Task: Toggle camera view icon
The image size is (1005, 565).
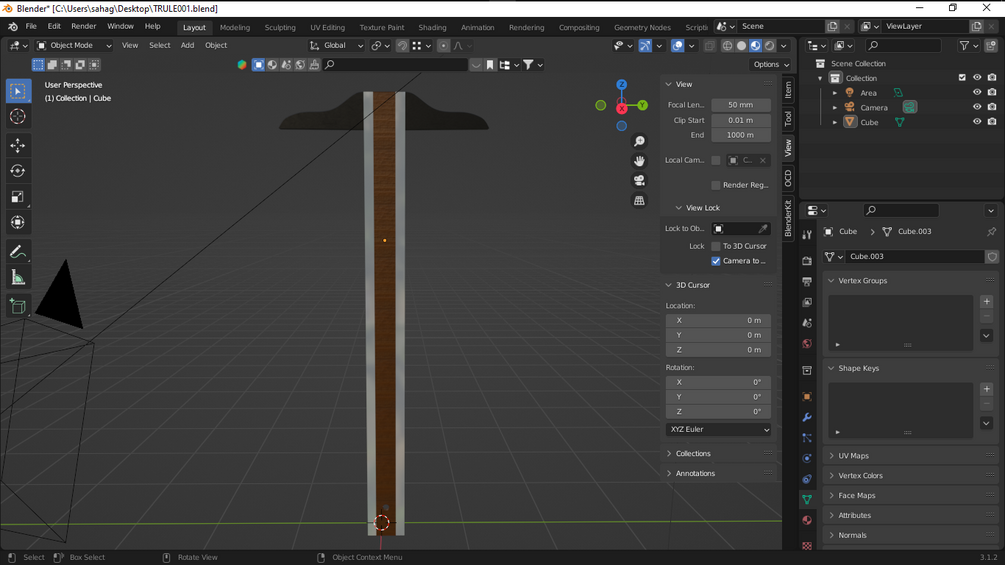Action: tap(639, 181)
